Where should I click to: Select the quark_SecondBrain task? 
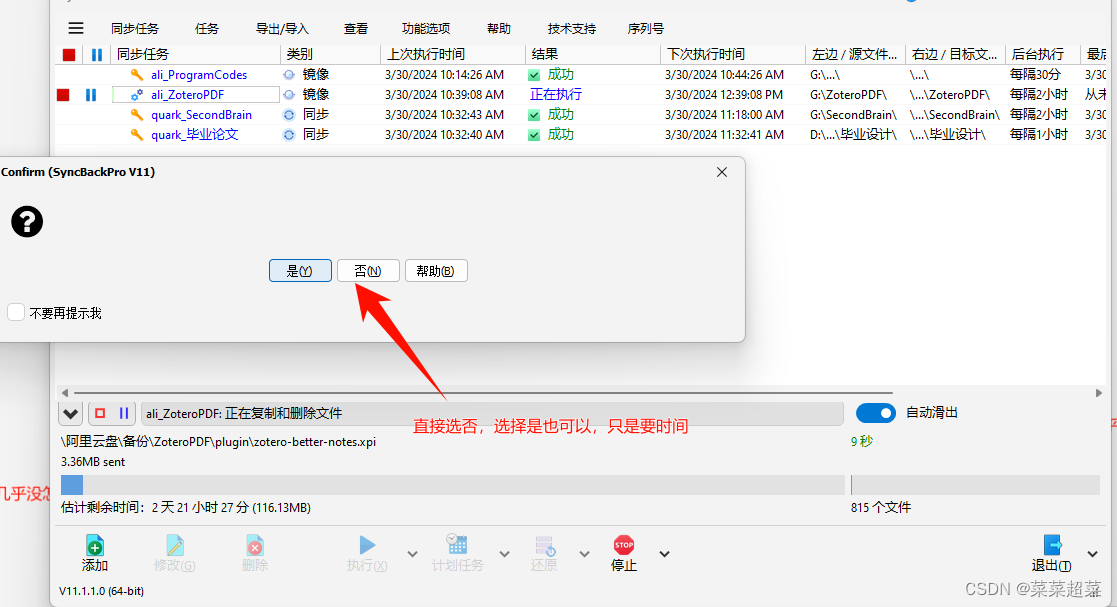(x=202, y=115)
